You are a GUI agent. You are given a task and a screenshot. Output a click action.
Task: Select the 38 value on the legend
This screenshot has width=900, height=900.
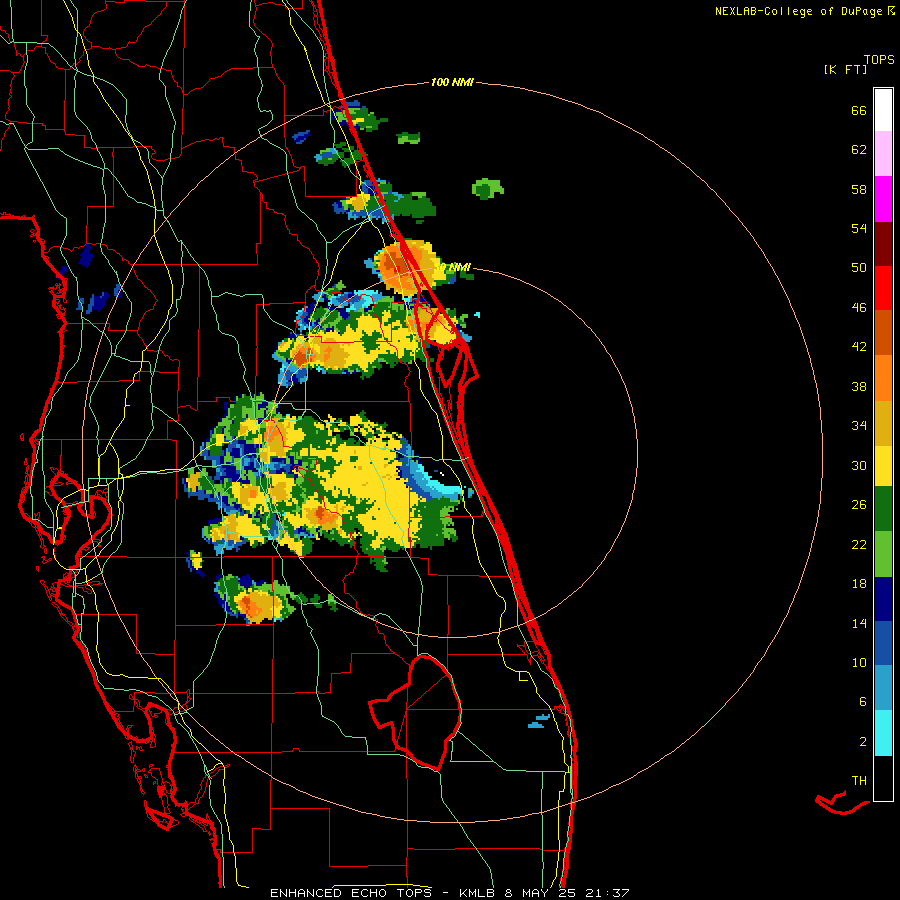pyautogui.click(x=859, y=386)
